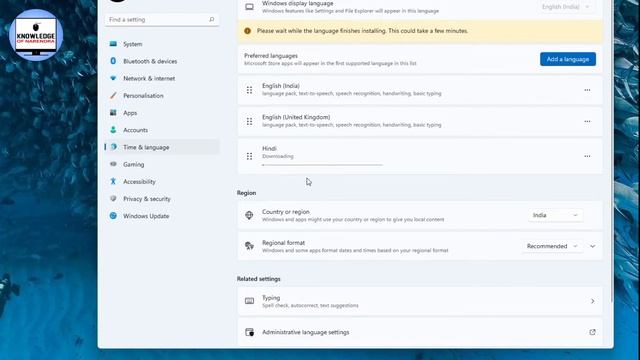Open Typing settings chevron
The width and height of the screenshot is (640, 360).
[593, 301]
